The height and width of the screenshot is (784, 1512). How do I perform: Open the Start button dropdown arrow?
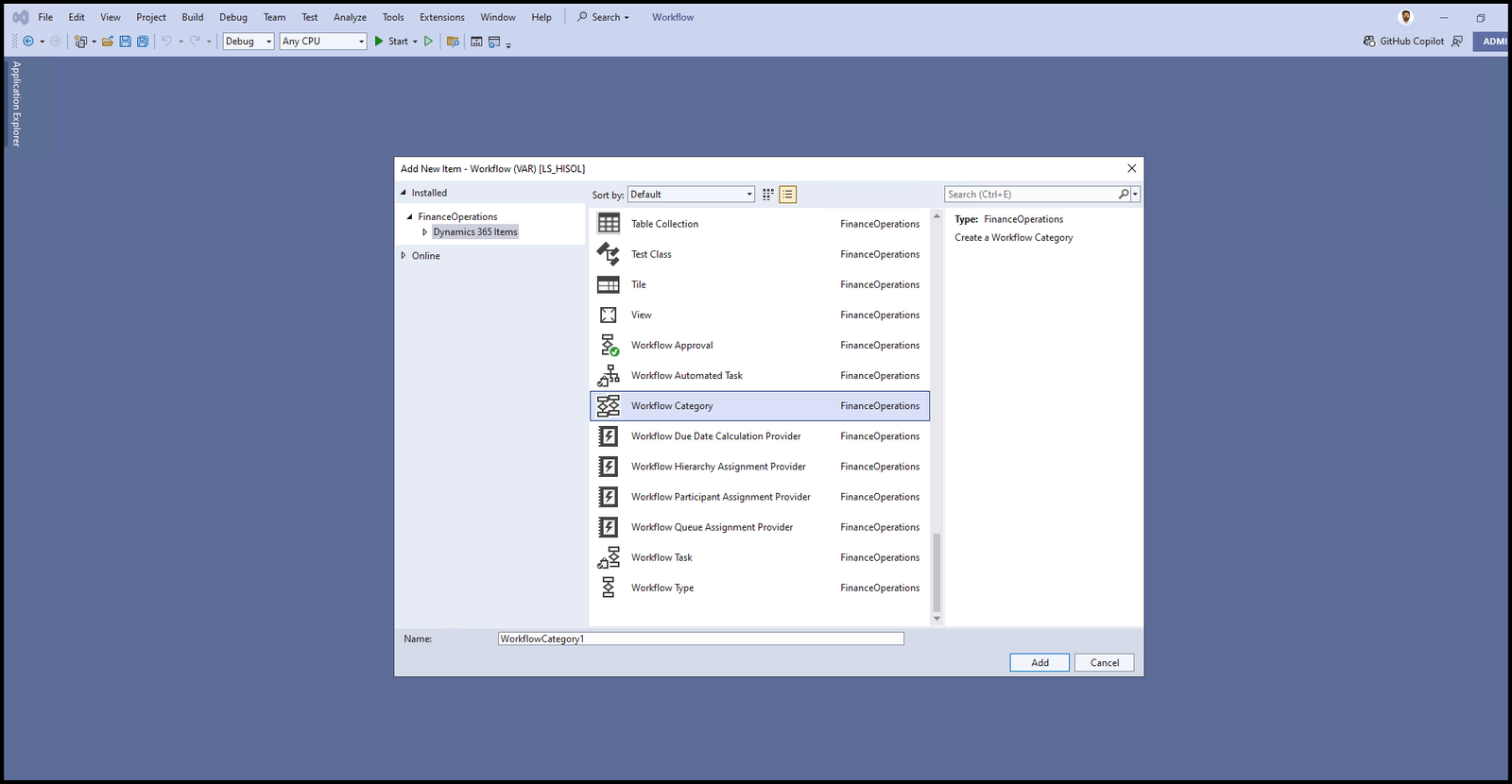415,42
